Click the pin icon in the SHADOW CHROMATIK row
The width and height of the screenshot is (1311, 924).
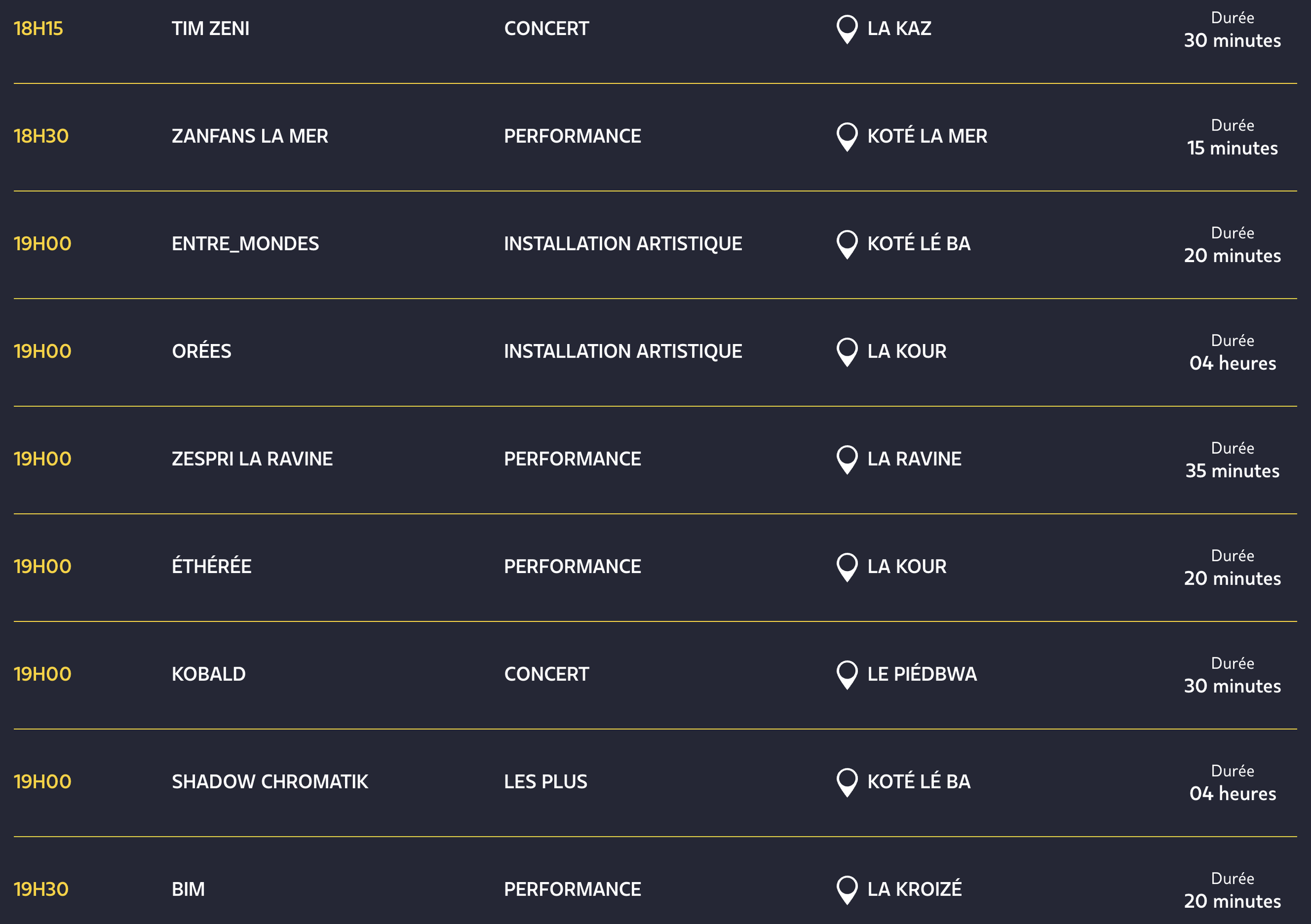coord(847,781)
